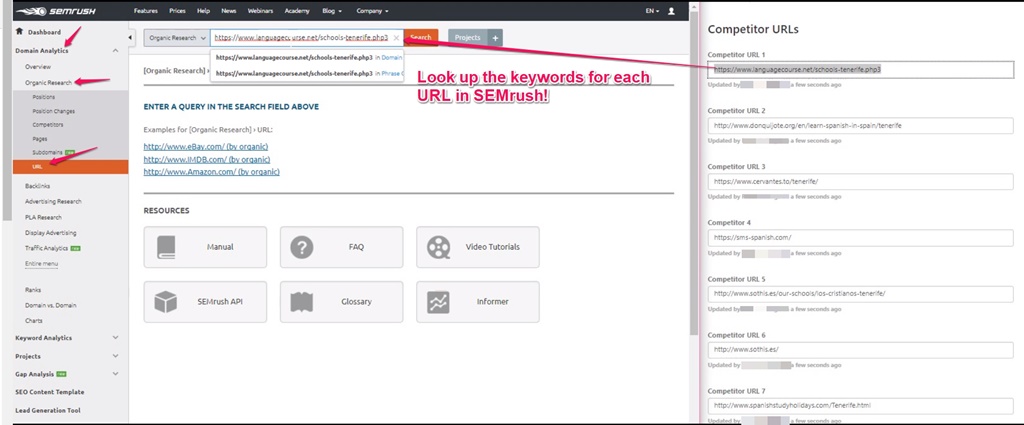This screenshot has width=1024, height=425.
Task: Open Domain vs. Domain in the sidebar
Action: coord(51,306)
